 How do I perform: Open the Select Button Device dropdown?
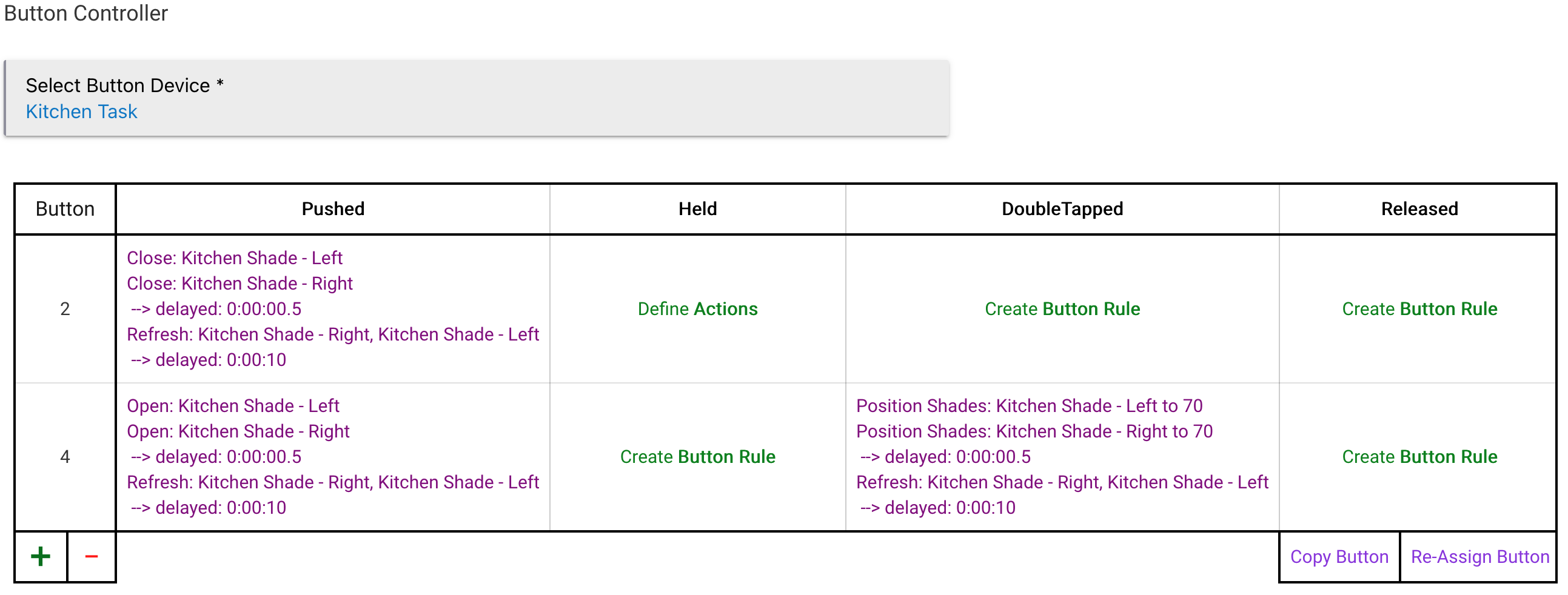(476, 98)
